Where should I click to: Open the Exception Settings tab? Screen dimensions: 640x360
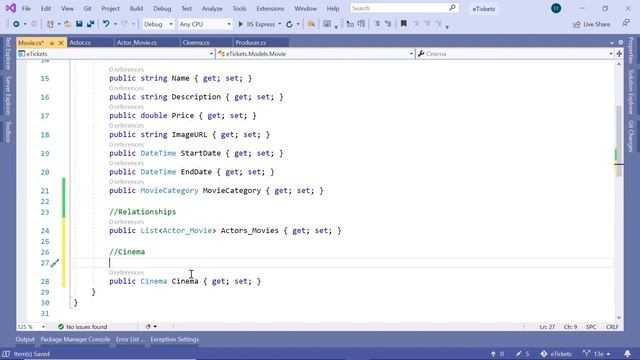[174, 340]
